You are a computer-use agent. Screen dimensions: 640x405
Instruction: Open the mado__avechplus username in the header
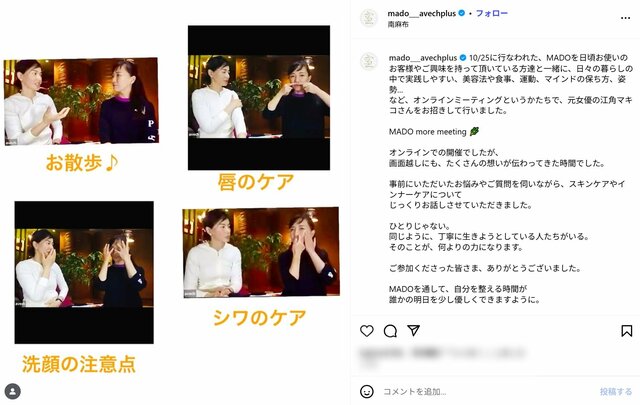(x=422, y=13)
